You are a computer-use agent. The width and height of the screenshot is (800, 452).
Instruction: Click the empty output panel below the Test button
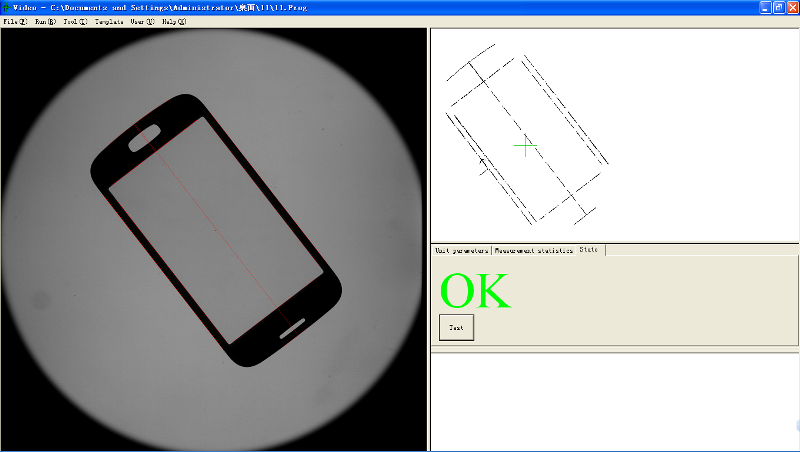click(614, 400)
